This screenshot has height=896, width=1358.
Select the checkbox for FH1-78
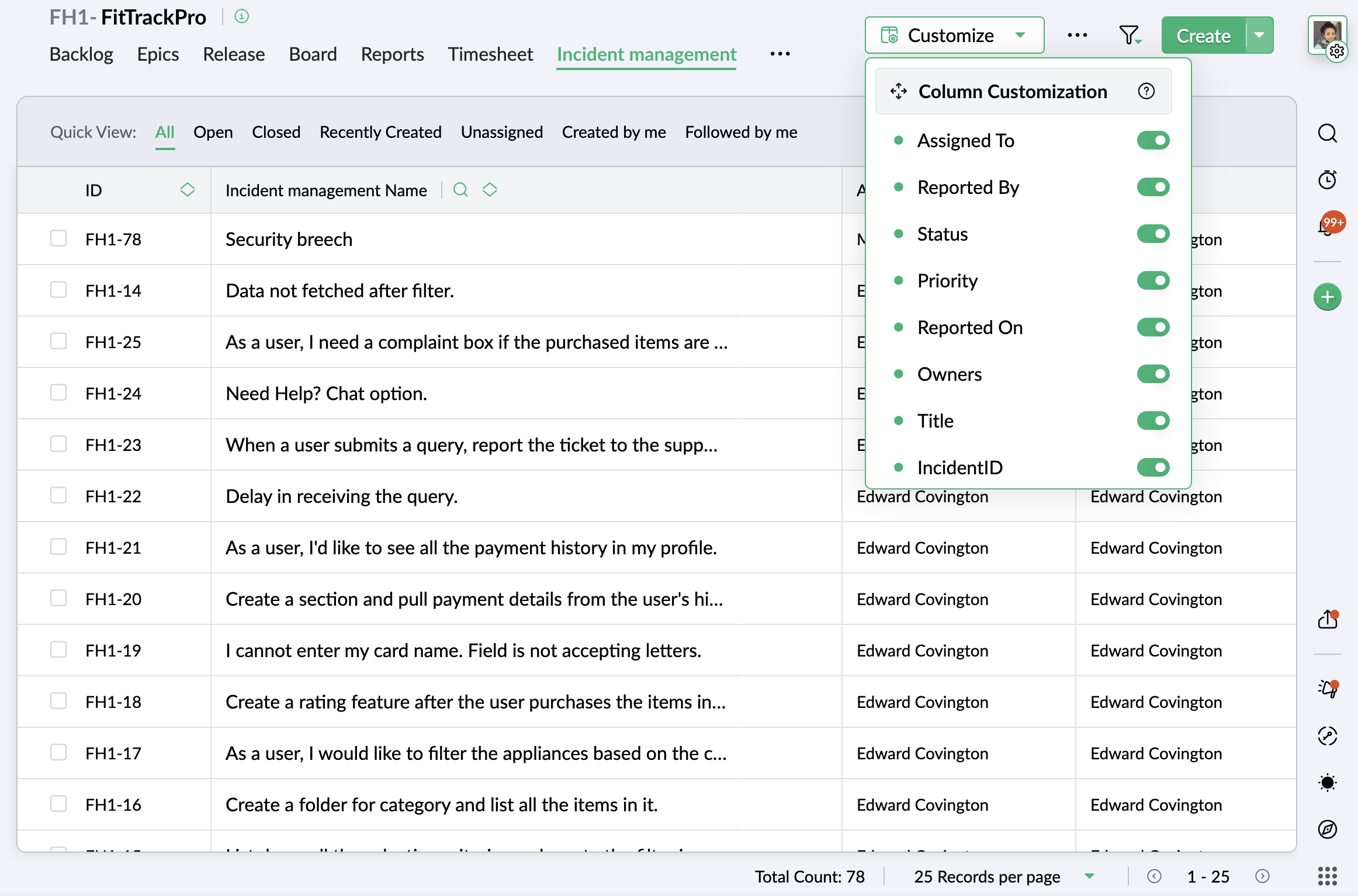pyautogui.click(x=58, y=238)
